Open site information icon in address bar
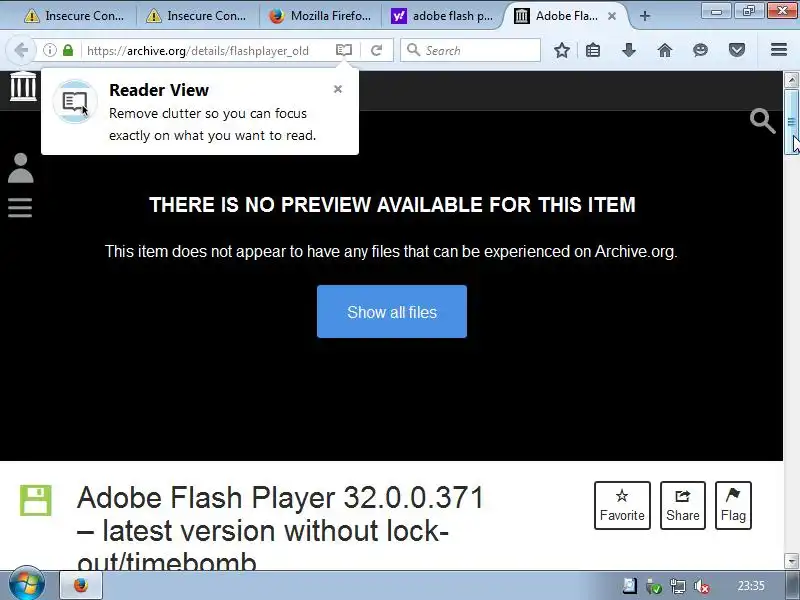The height and width of the screenshot is (600, 800). coord(49,50)
